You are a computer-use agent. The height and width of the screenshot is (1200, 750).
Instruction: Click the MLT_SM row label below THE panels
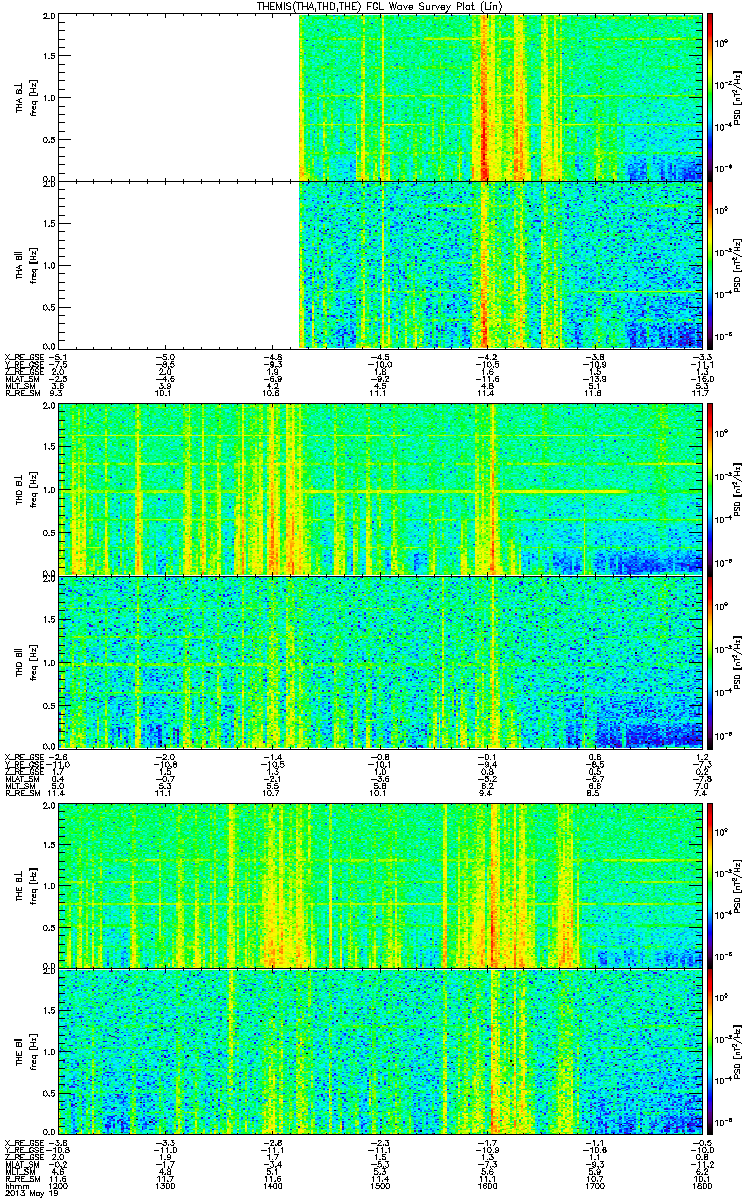click(x=18, y=1172)
